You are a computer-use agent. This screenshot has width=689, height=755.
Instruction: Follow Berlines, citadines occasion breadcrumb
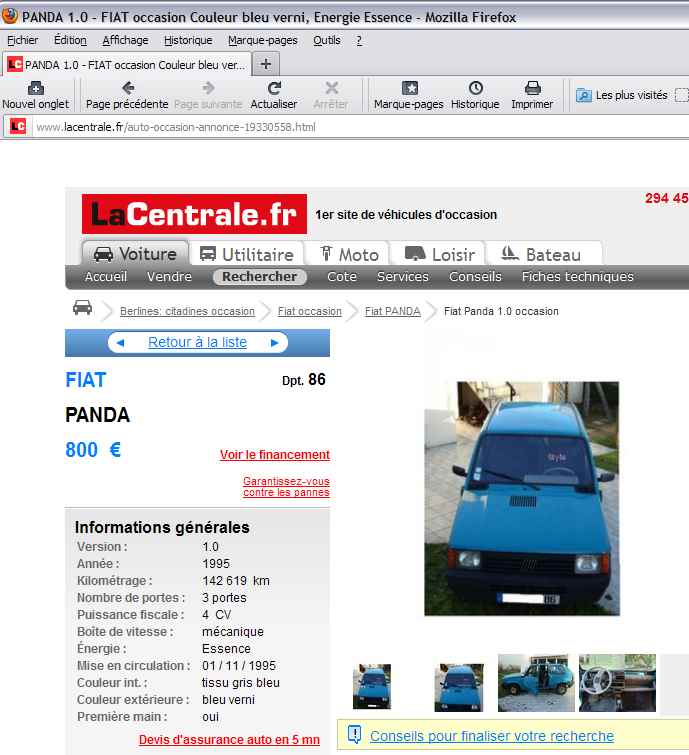point(187,311)
